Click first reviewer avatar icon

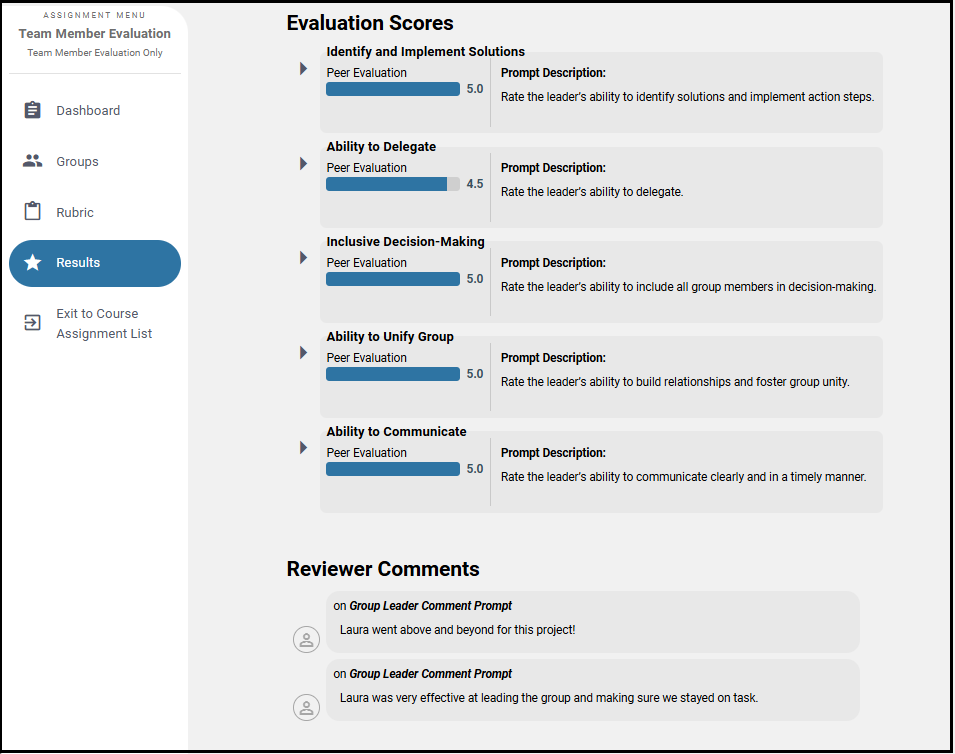(x=306, y=640)
